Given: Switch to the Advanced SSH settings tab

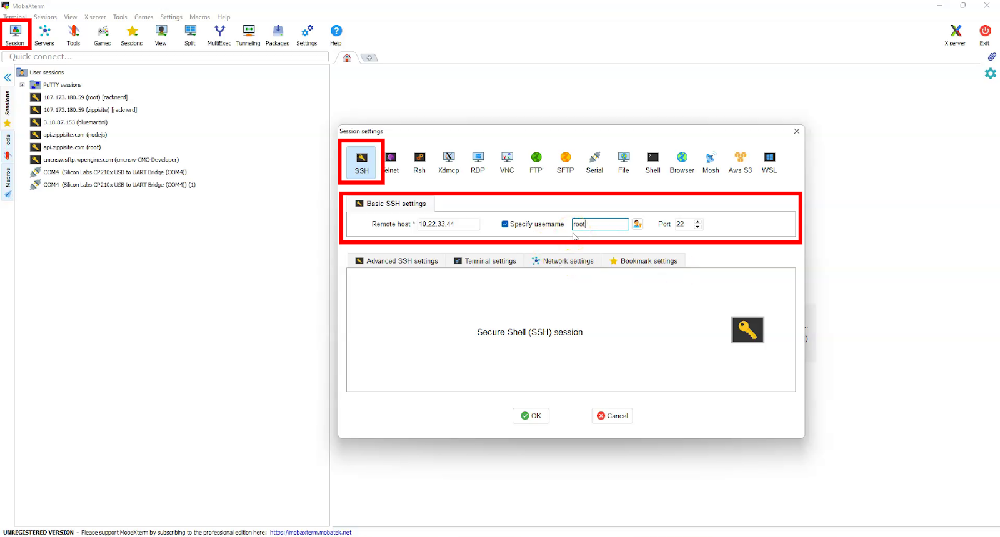Looking at the screenshot, I should click(x=397, y=261).
